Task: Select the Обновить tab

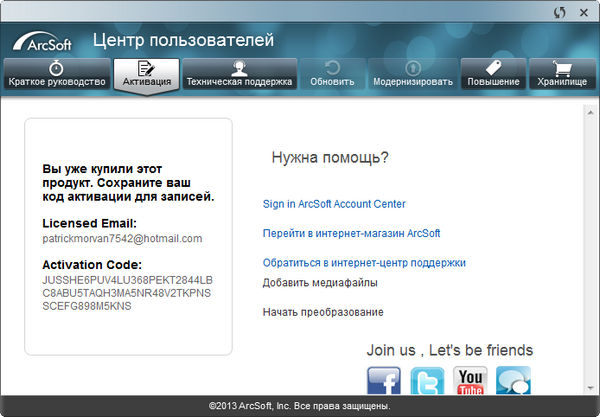Action: [331, 74]
